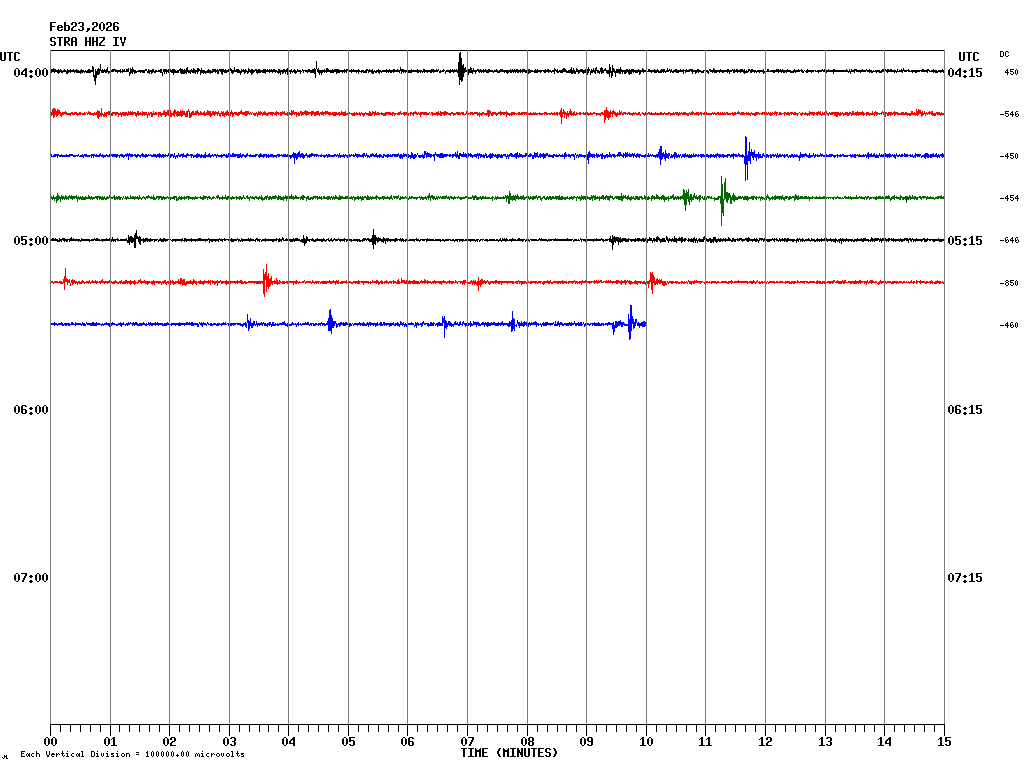Click the 04:15 label on right side

pos(964,73)
